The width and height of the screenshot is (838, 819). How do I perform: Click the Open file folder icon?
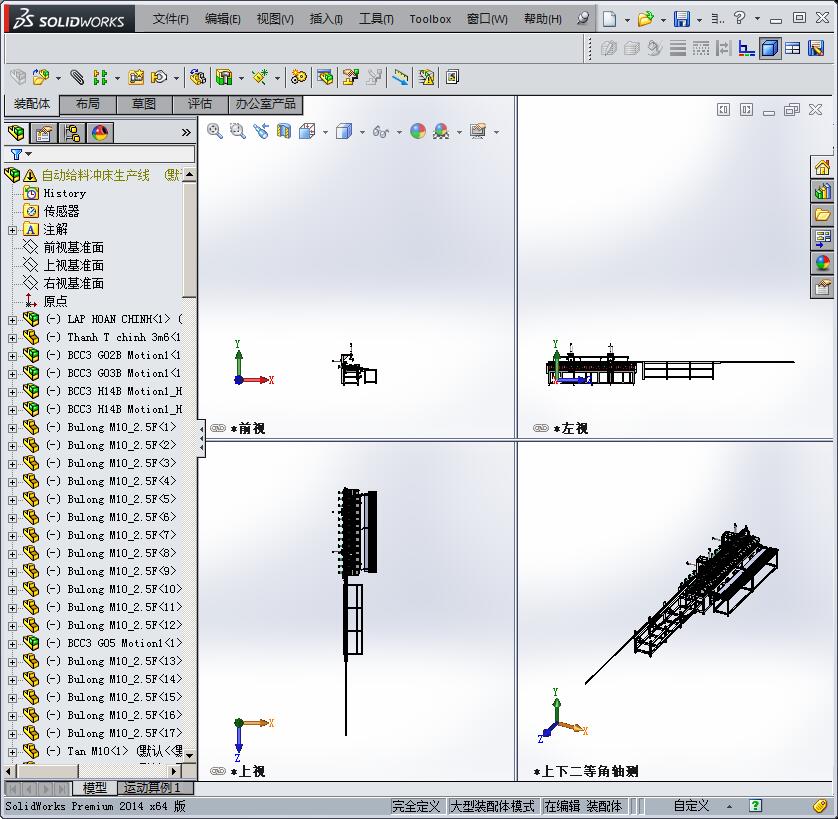coord(645,19)
